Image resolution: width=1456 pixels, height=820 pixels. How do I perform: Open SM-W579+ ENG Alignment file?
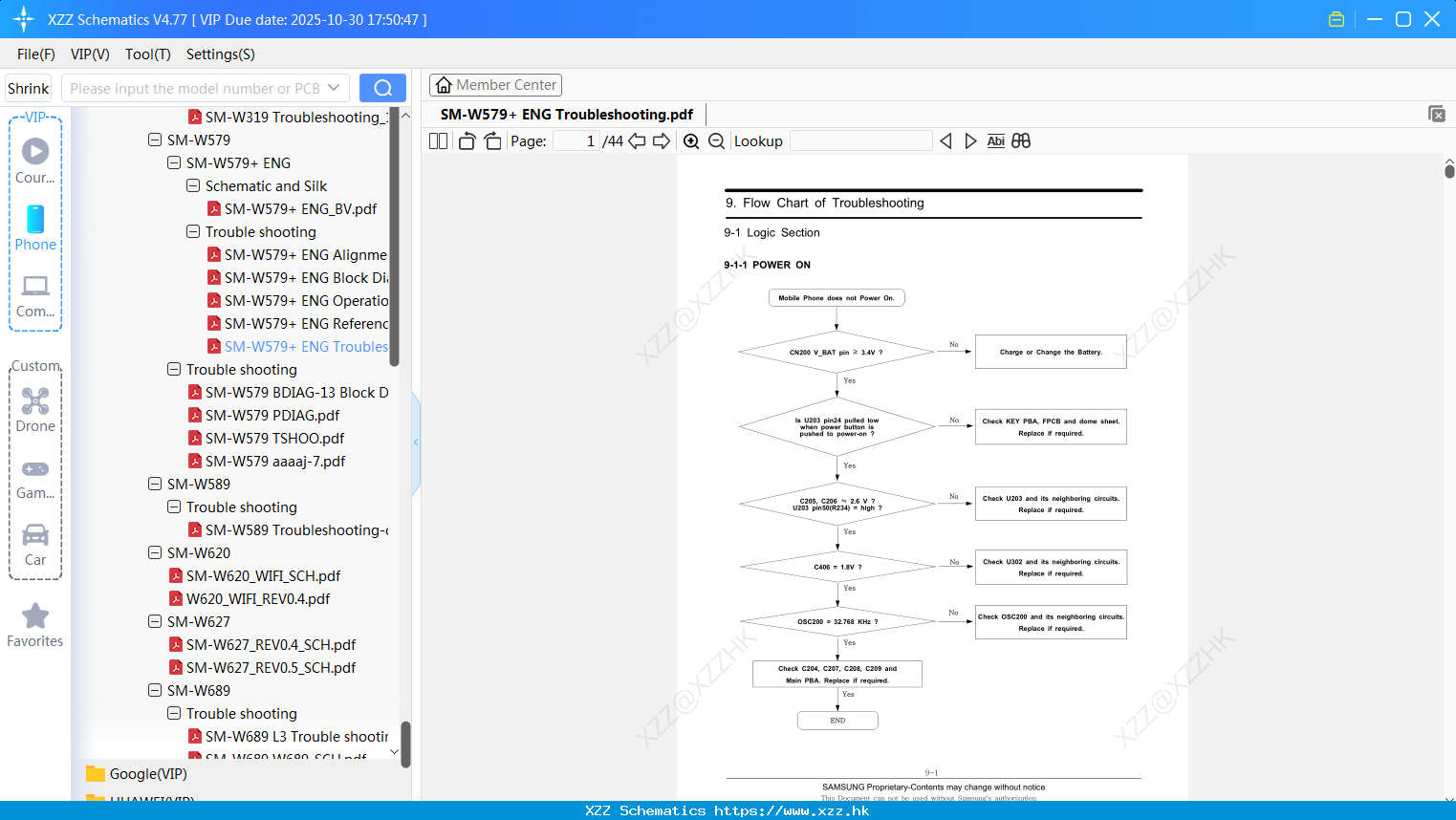pyautogui.click(x=296, y=254)
